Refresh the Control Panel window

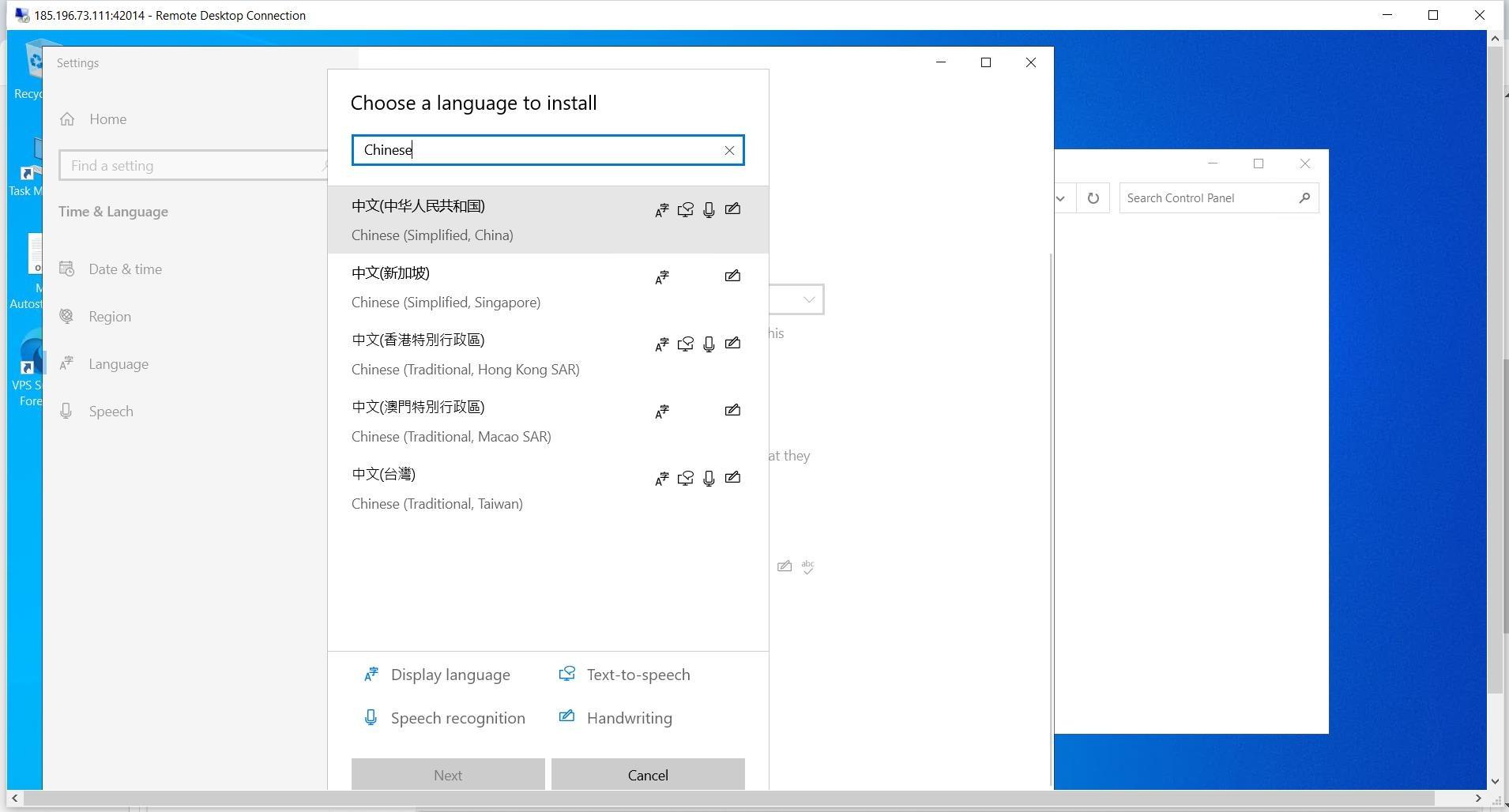pyautogui.click(x=1093, y=198)
